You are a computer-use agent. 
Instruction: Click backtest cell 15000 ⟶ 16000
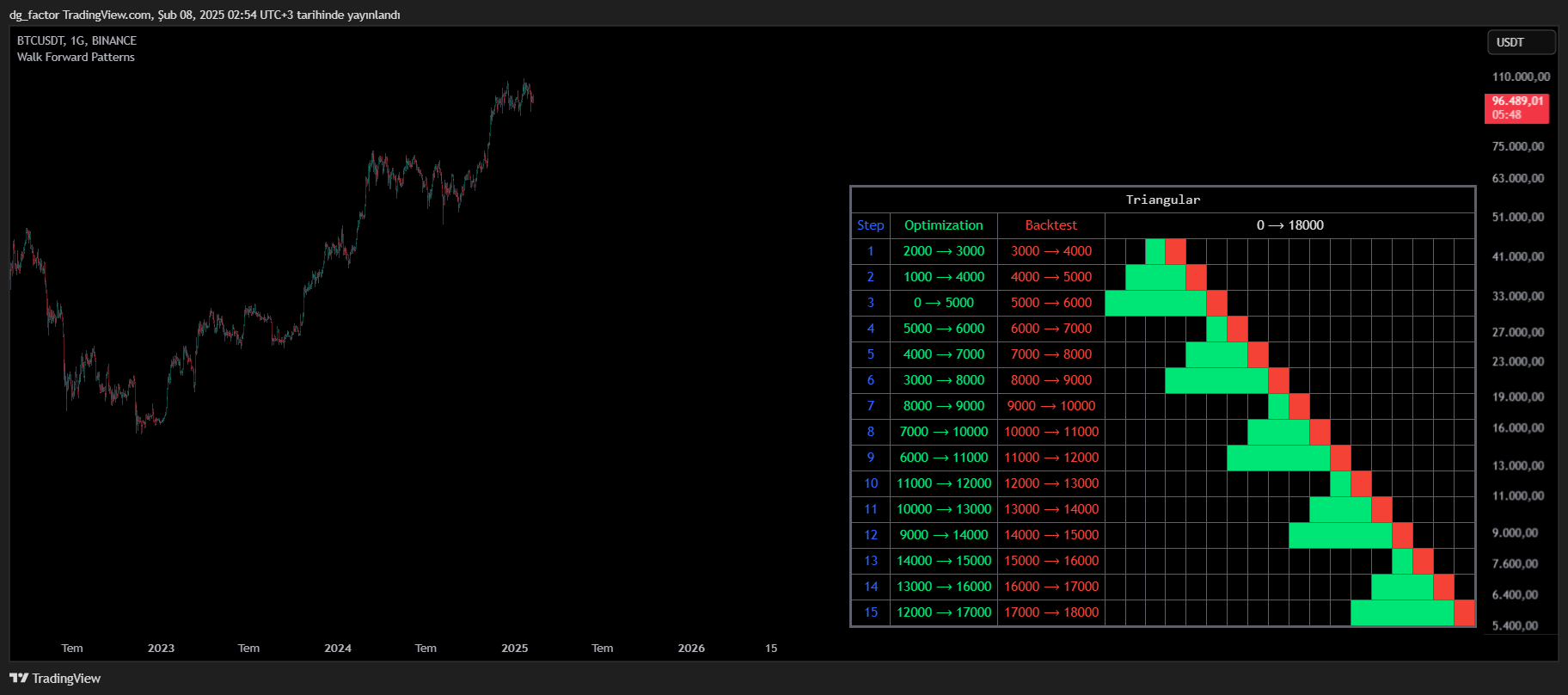[1051, 561]
